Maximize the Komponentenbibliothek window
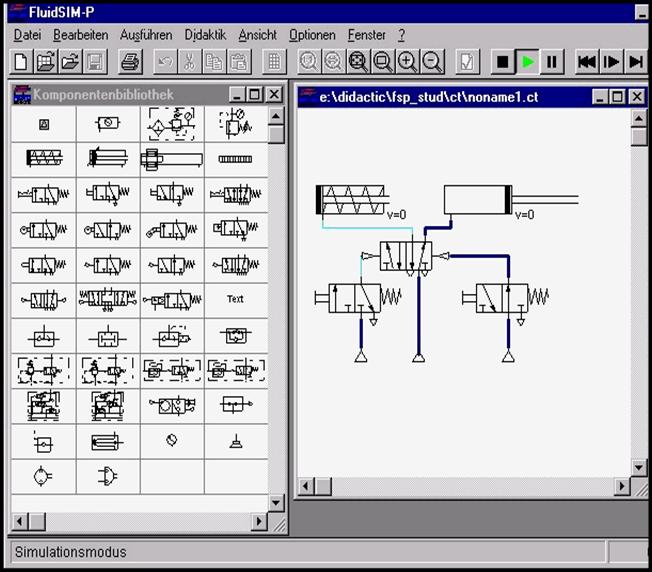Image resolution: width=652 pixels, height=572 pixels. [254, 94]
